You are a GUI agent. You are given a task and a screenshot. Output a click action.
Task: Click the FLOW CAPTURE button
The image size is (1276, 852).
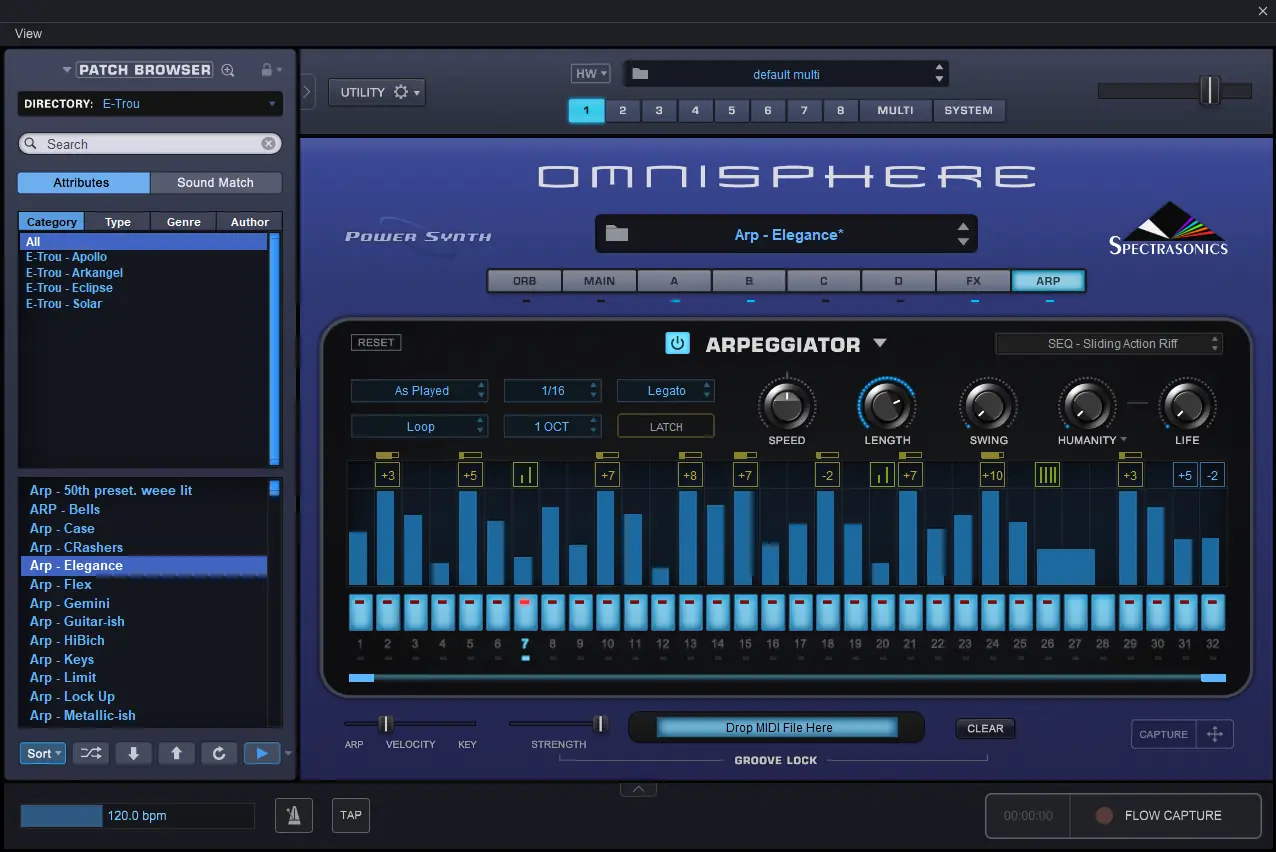click(x=1165, y=815)
